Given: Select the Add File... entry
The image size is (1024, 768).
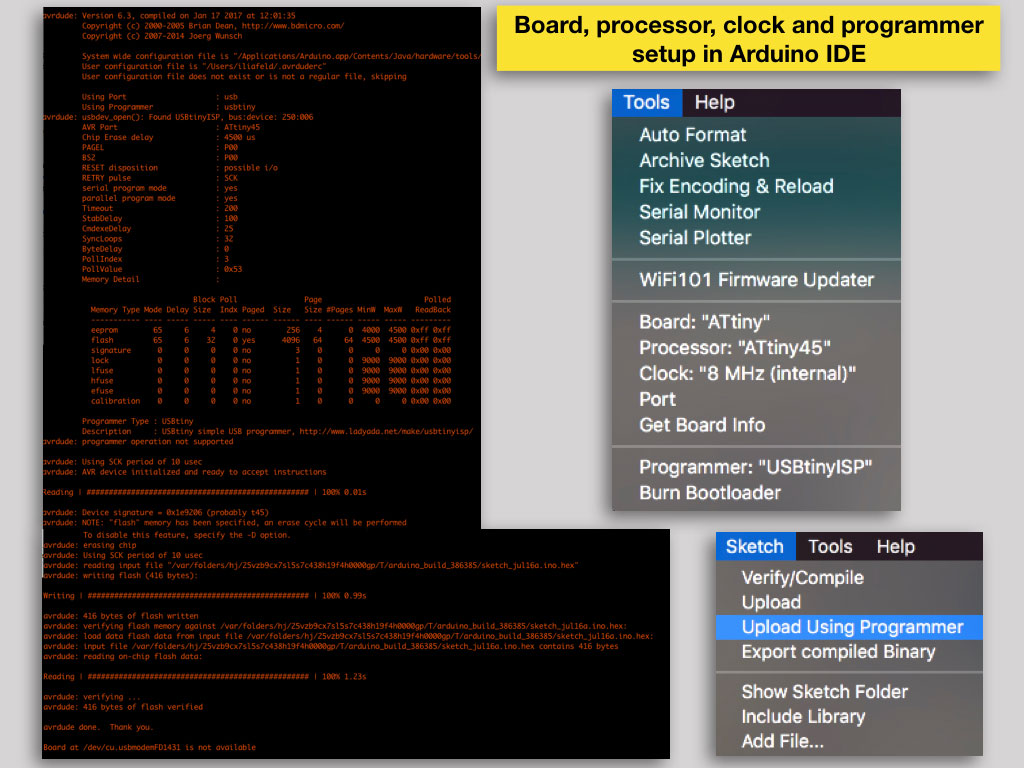Looking at the screenshot, I should coord(782,742).
